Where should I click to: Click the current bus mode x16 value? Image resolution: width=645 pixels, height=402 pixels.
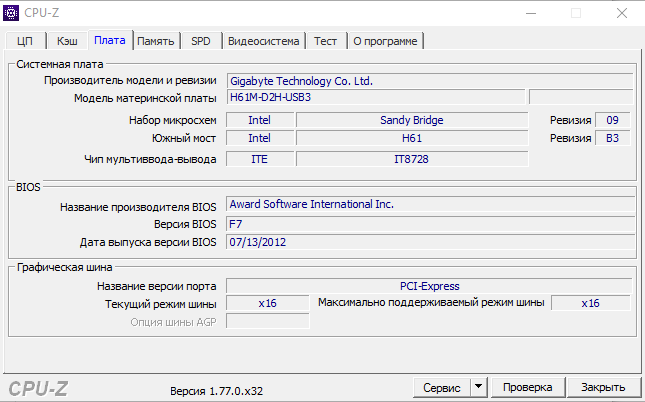click(x=267, y=303)
